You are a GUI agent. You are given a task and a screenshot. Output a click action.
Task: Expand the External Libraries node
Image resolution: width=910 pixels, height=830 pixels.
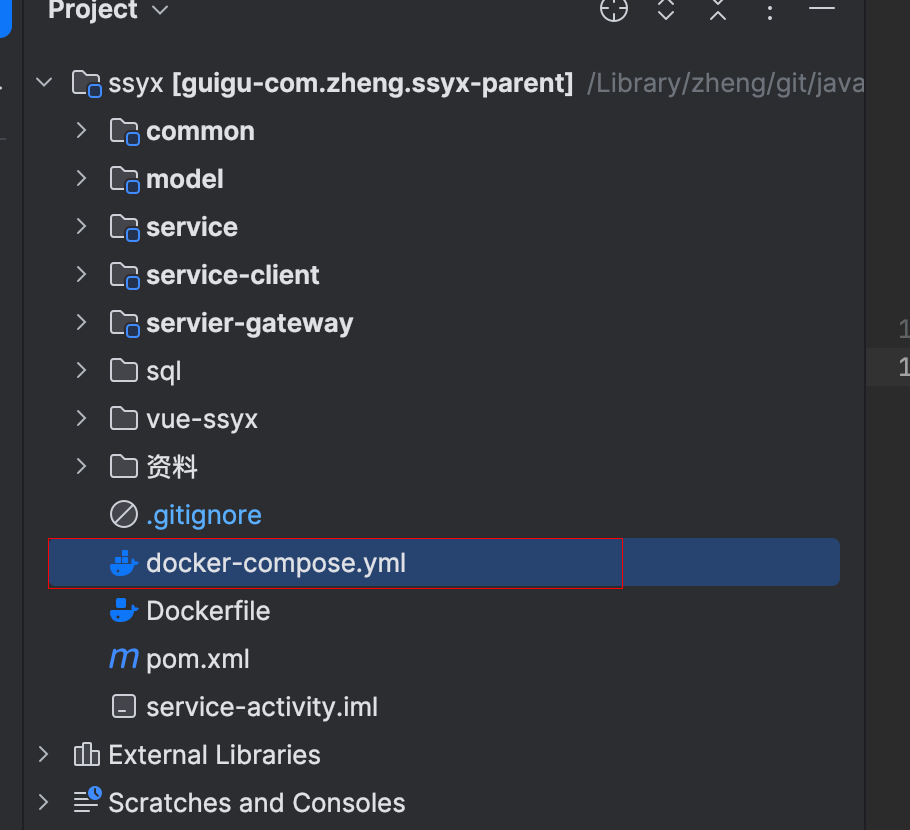click(x=44, y=755)
